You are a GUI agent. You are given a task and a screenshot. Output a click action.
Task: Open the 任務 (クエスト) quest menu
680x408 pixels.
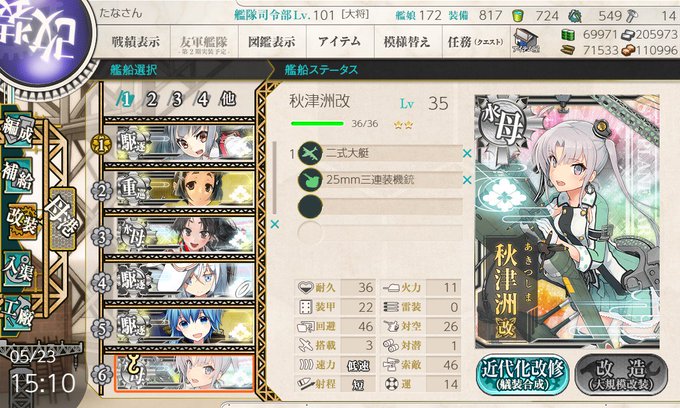[476, 42]
